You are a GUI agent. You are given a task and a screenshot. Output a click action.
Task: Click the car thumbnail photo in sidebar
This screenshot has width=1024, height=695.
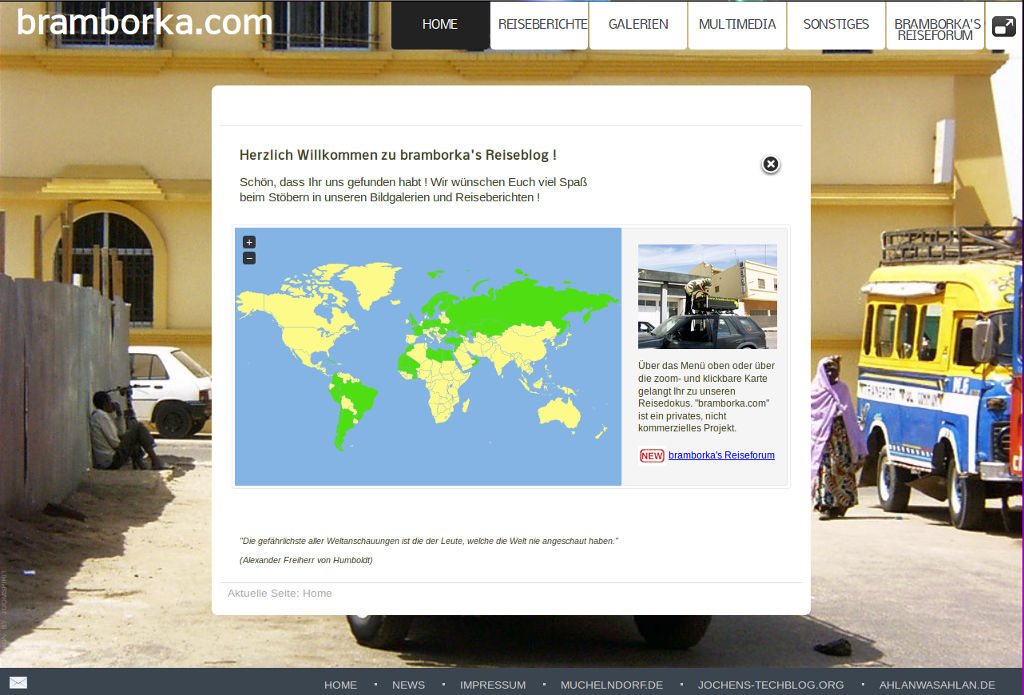pyautogui.click(x=707, y=296)
